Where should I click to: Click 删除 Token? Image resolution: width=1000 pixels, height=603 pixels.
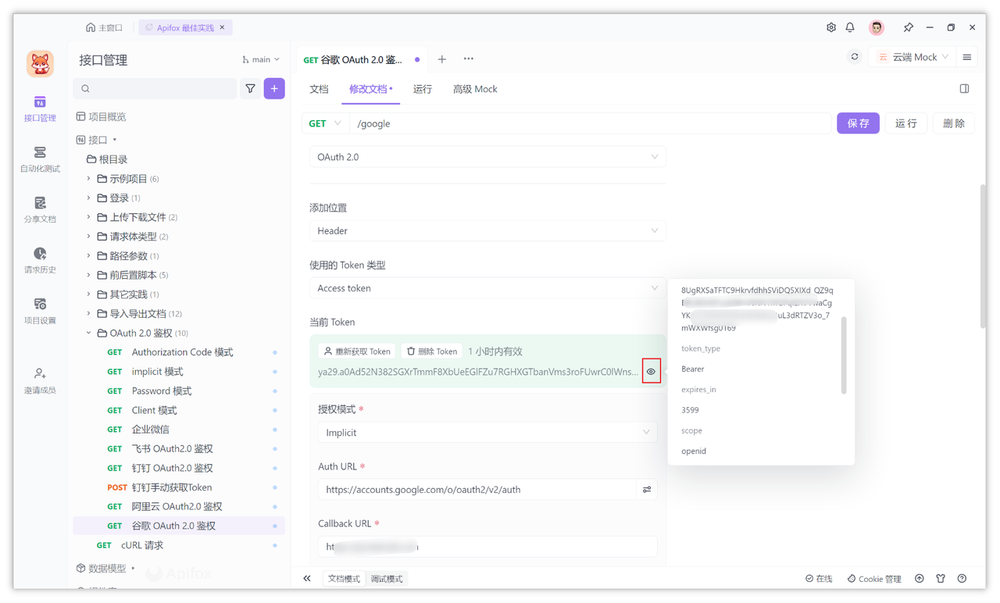[432, 351]
